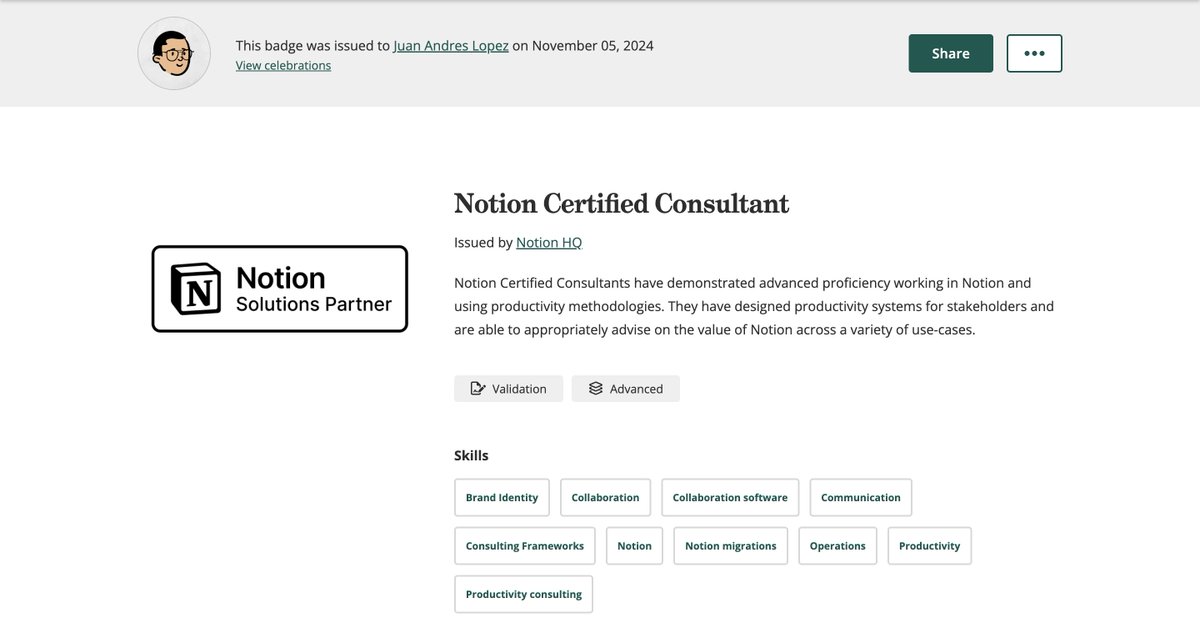The image size is (1200, 638).
Task: Open the Notion HQ issuer link
Action: click(x=549, y=242)
